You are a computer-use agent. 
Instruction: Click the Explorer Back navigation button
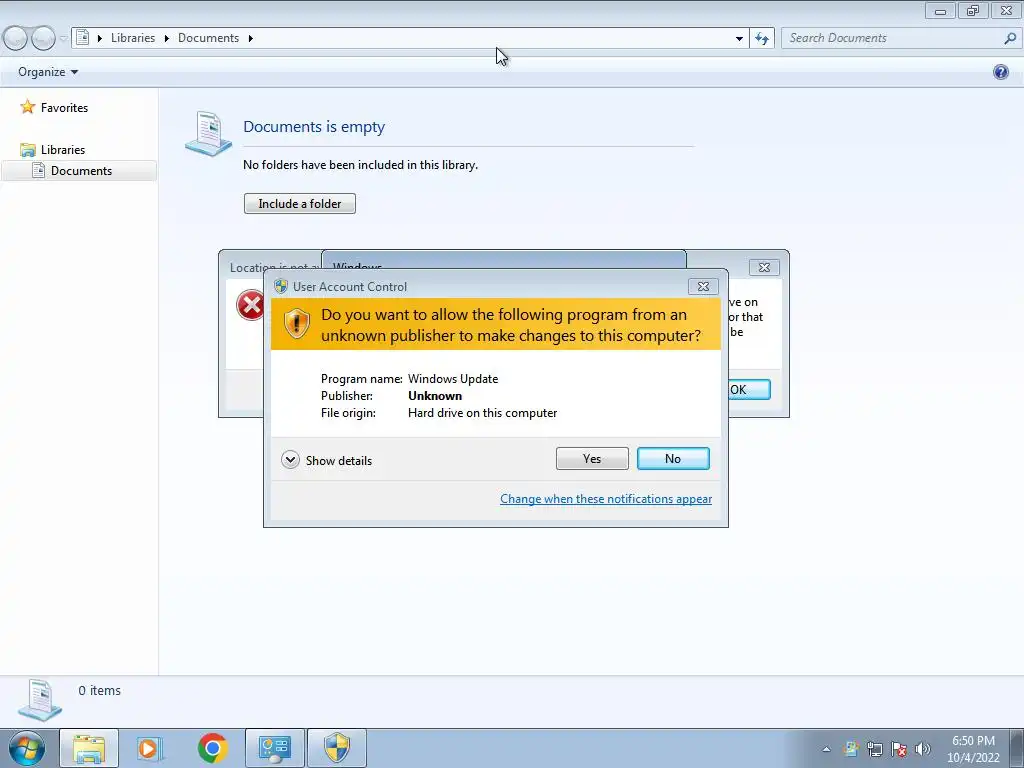click(x=15, y=39)
